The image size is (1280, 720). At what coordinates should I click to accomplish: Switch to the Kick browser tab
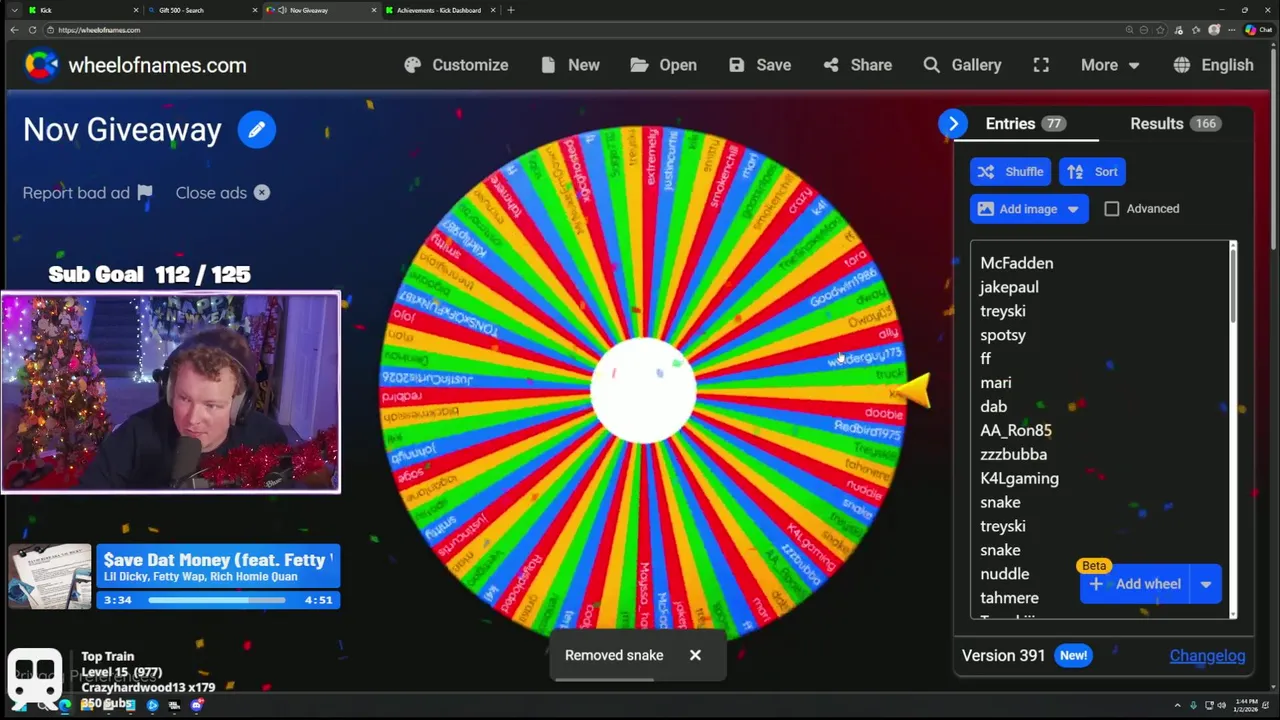[x=85, y=10]
